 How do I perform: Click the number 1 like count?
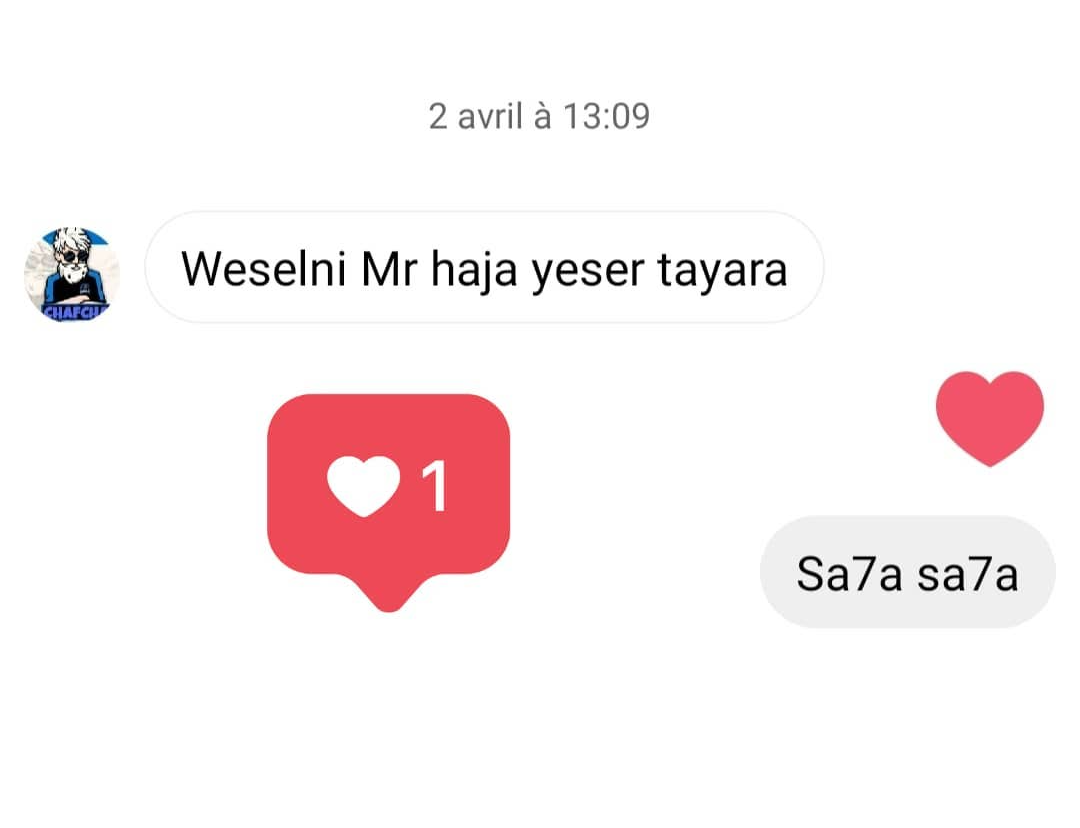435,486
